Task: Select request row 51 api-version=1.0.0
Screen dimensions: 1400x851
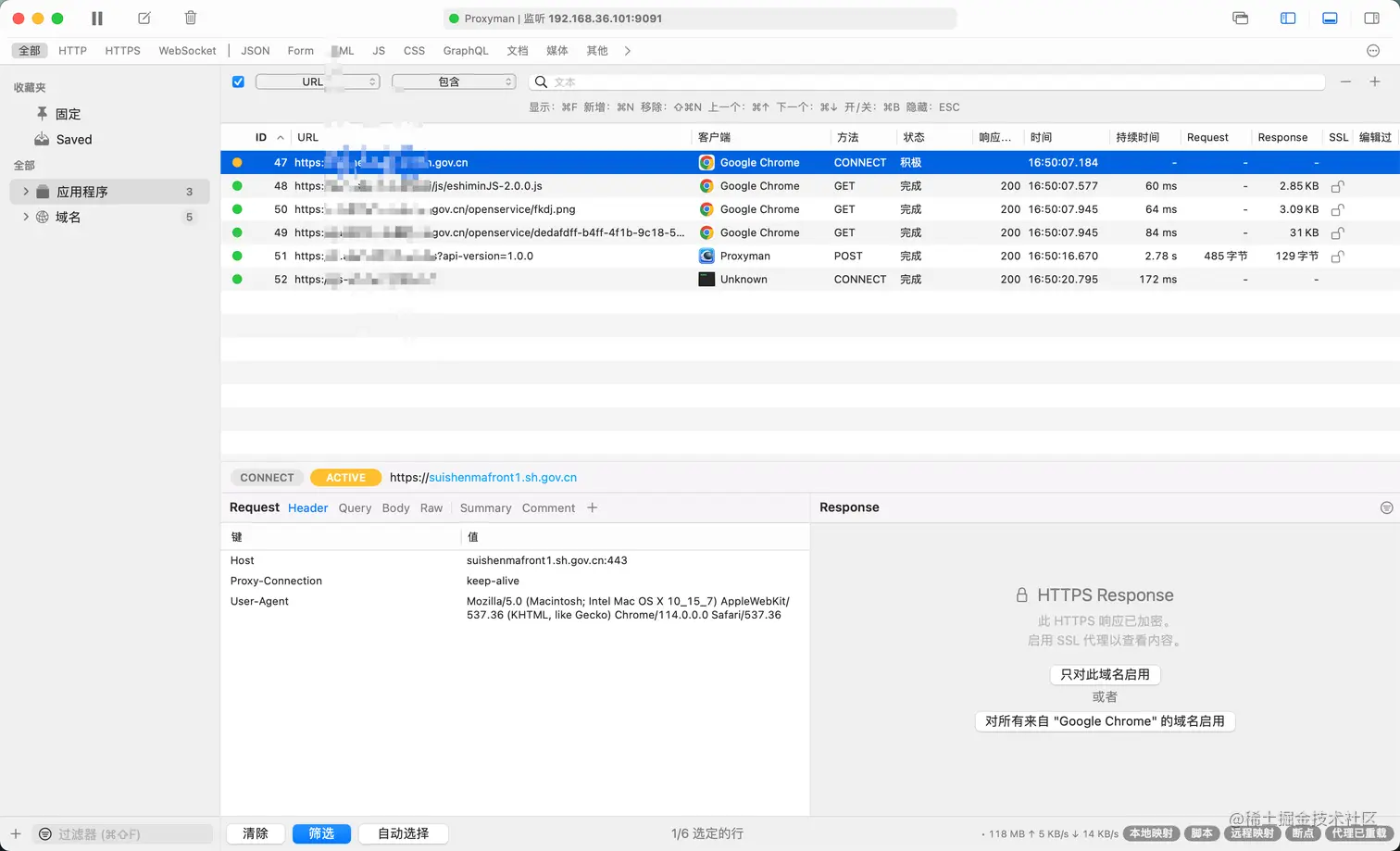Action: [x=810, y=256]
